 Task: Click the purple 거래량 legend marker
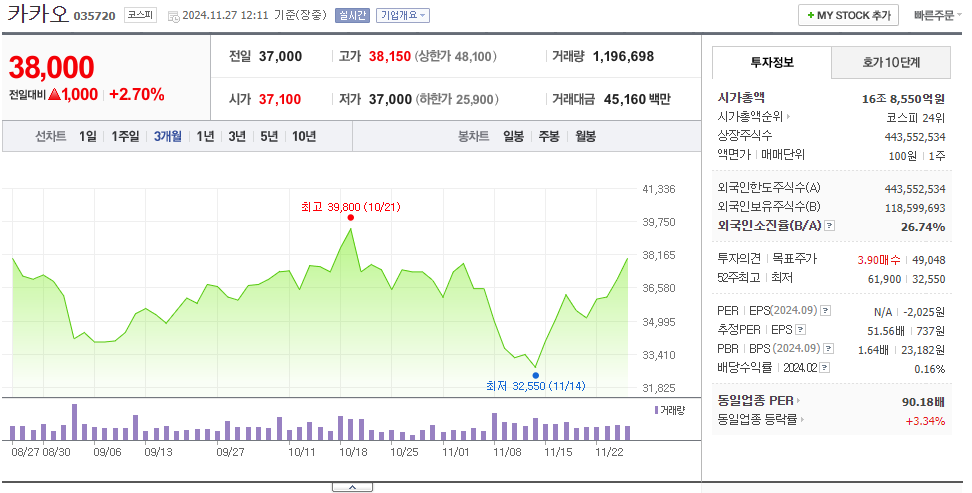656,410
